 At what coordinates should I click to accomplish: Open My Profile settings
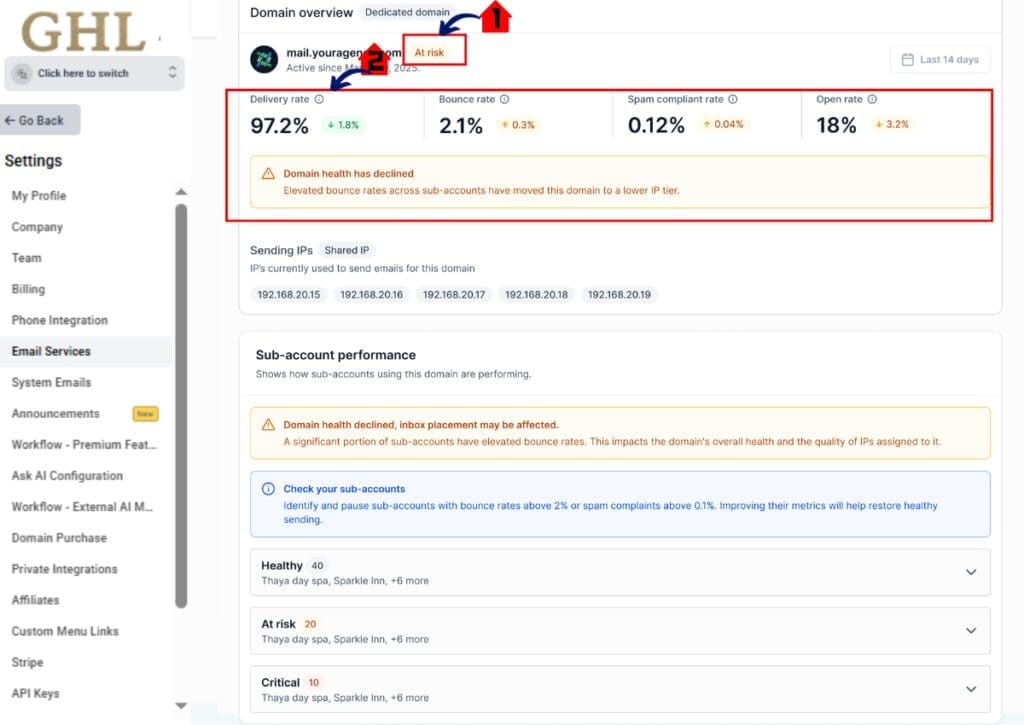coord(39,196)
